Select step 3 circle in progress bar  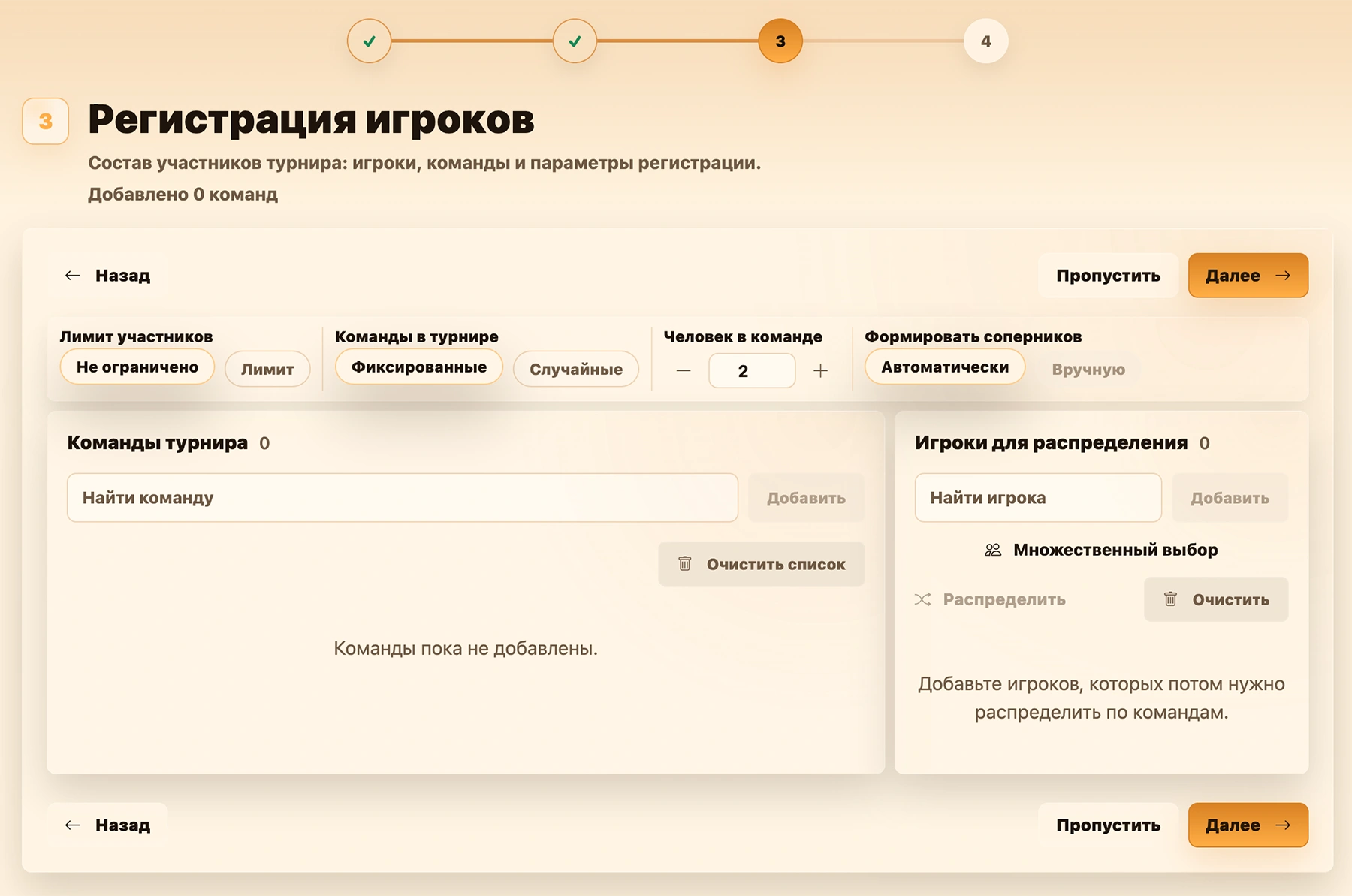coord(780,41)
